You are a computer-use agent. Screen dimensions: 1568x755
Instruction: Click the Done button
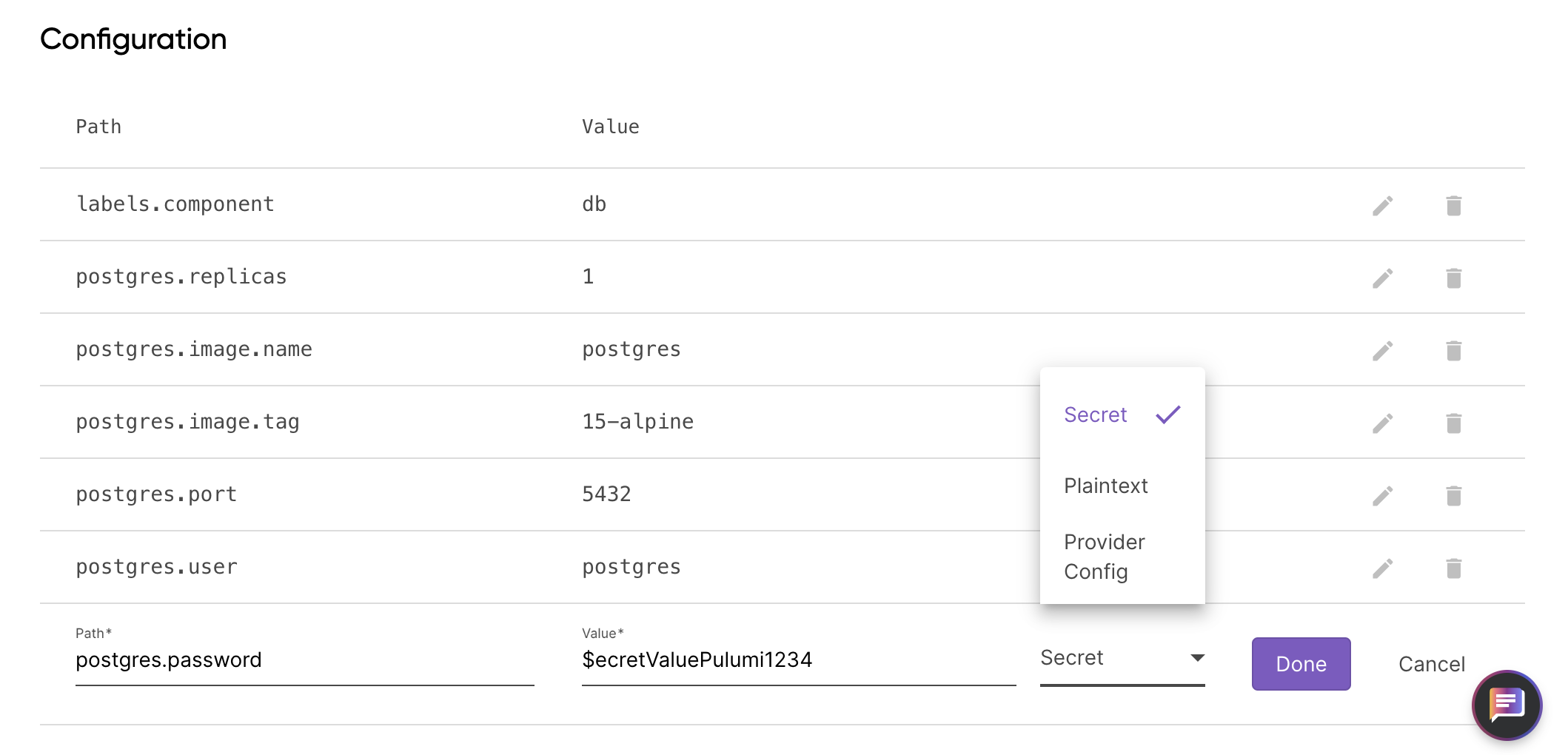[1301, 664]
